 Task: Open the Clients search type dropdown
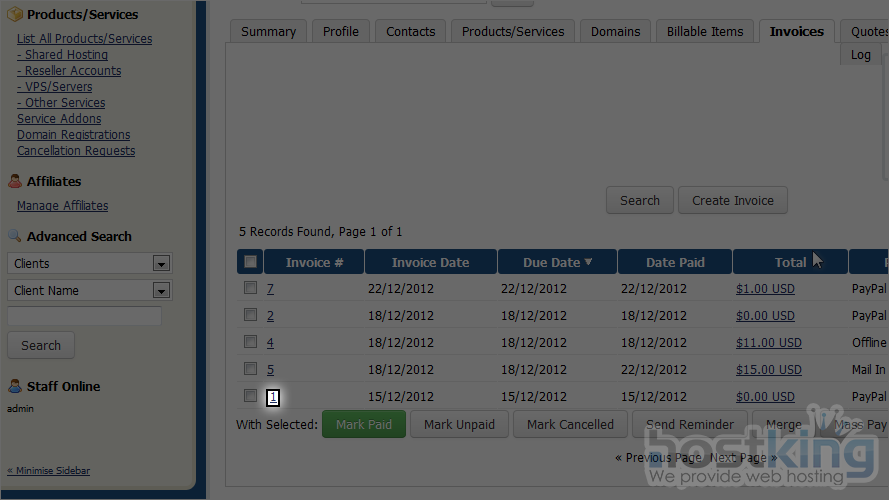coord(160,264)
